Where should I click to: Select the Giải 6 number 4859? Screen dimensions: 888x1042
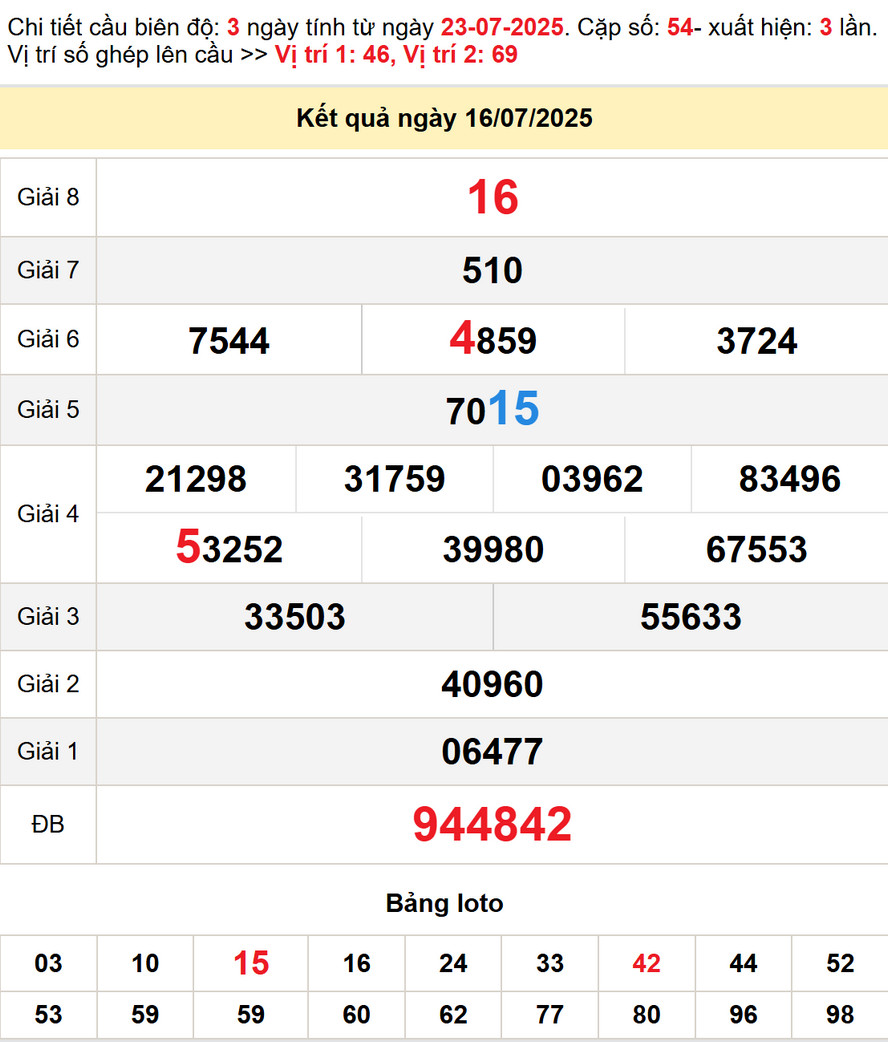point(493,341)
